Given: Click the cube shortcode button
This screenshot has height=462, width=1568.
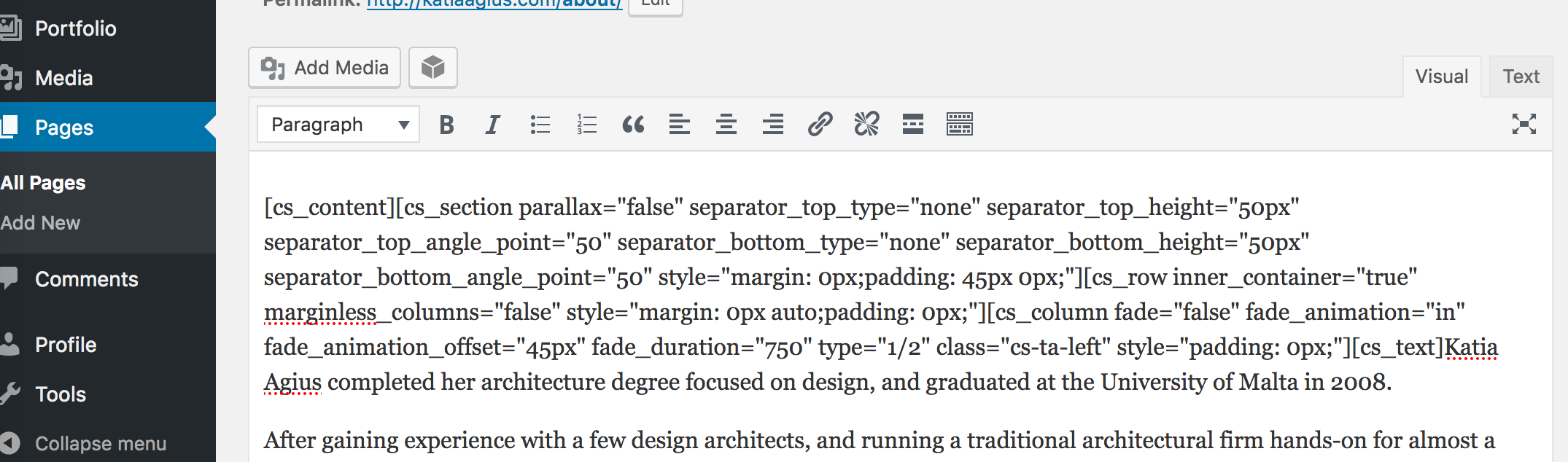Looking at the screenshot, I should [x=432, y=68].
